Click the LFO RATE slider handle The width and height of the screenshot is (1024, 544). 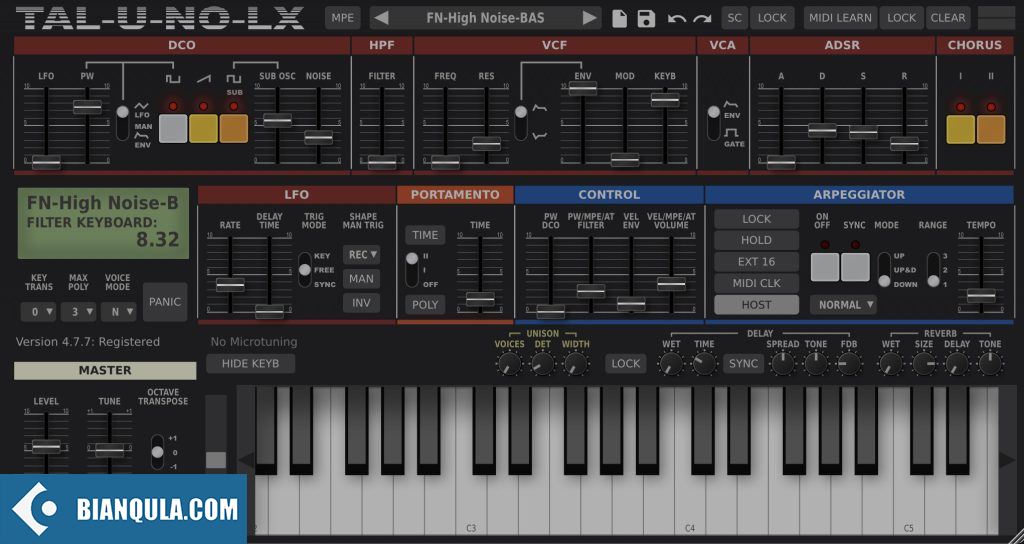pyautogui.click(x=230, y=285)
